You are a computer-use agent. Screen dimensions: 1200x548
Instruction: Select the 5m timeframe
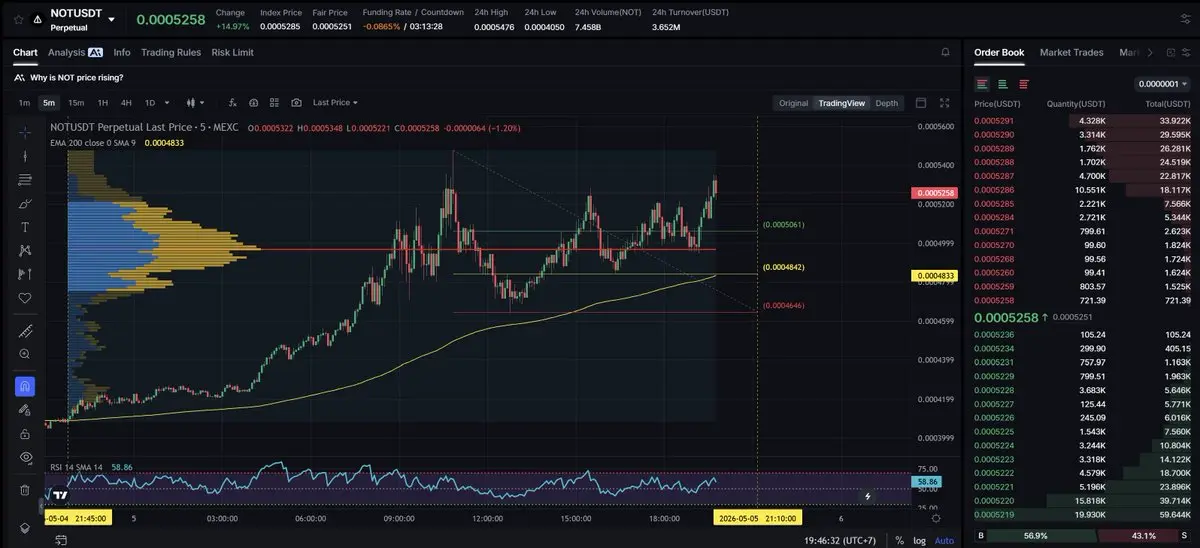pyautogui.click(x=48, y=102)
